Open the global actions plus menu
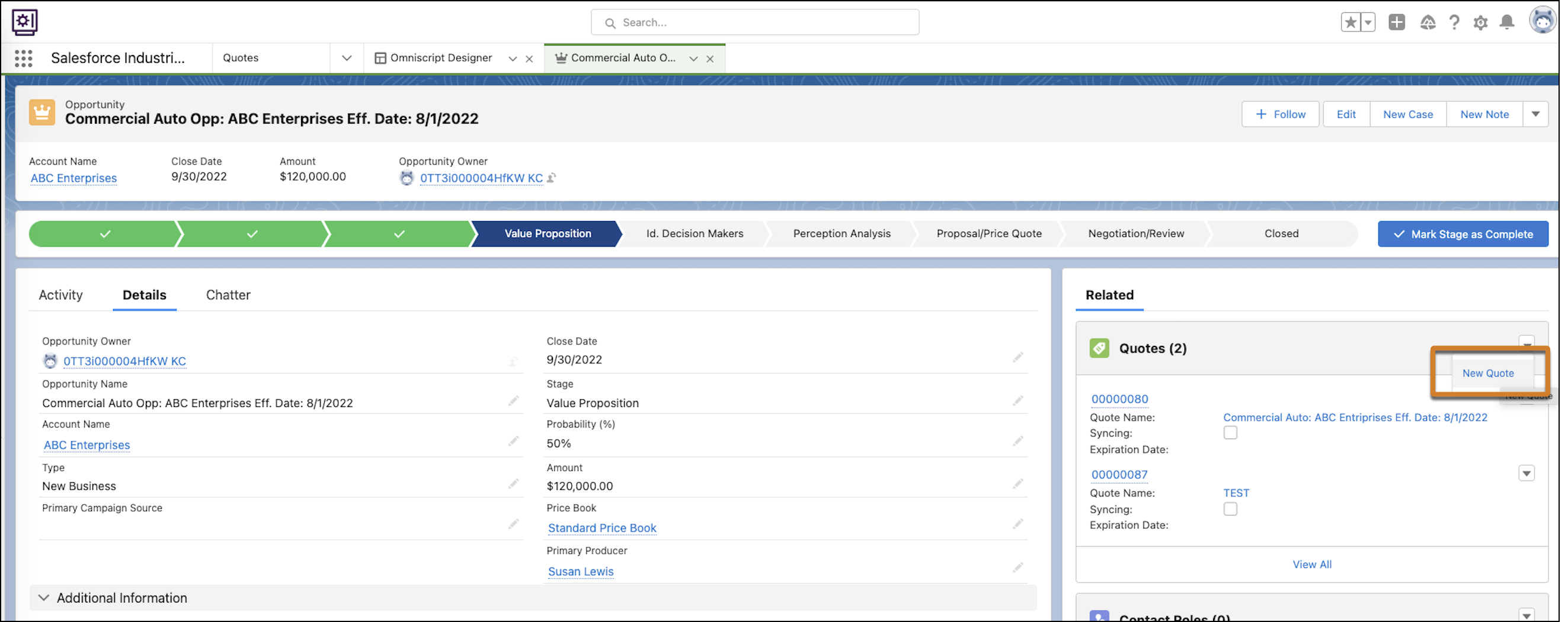The height and width of the screenshot is (622, 1568). 1396,23
